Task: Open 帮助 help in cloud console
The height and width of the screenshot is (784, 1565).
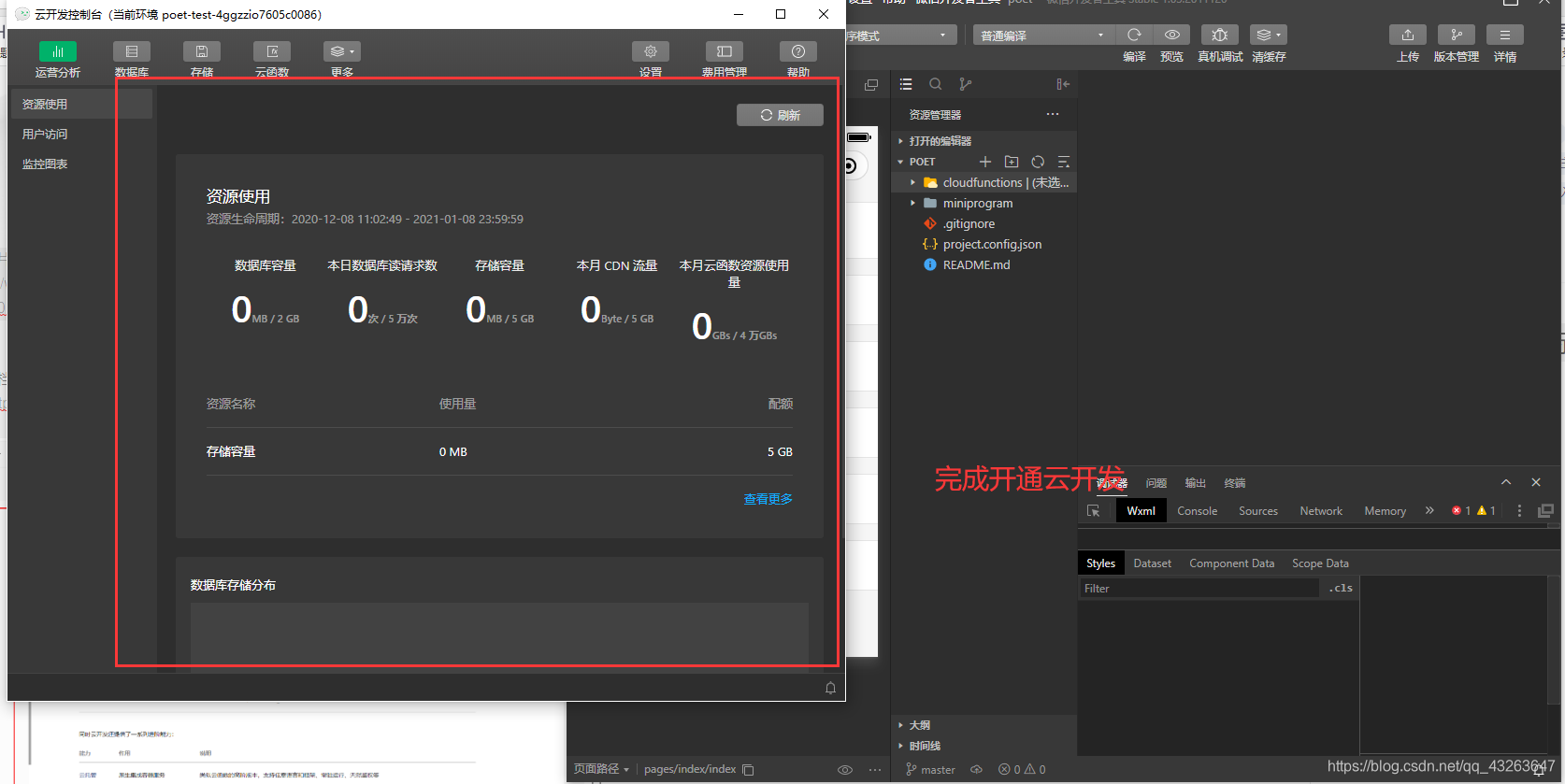Action: 798,59
